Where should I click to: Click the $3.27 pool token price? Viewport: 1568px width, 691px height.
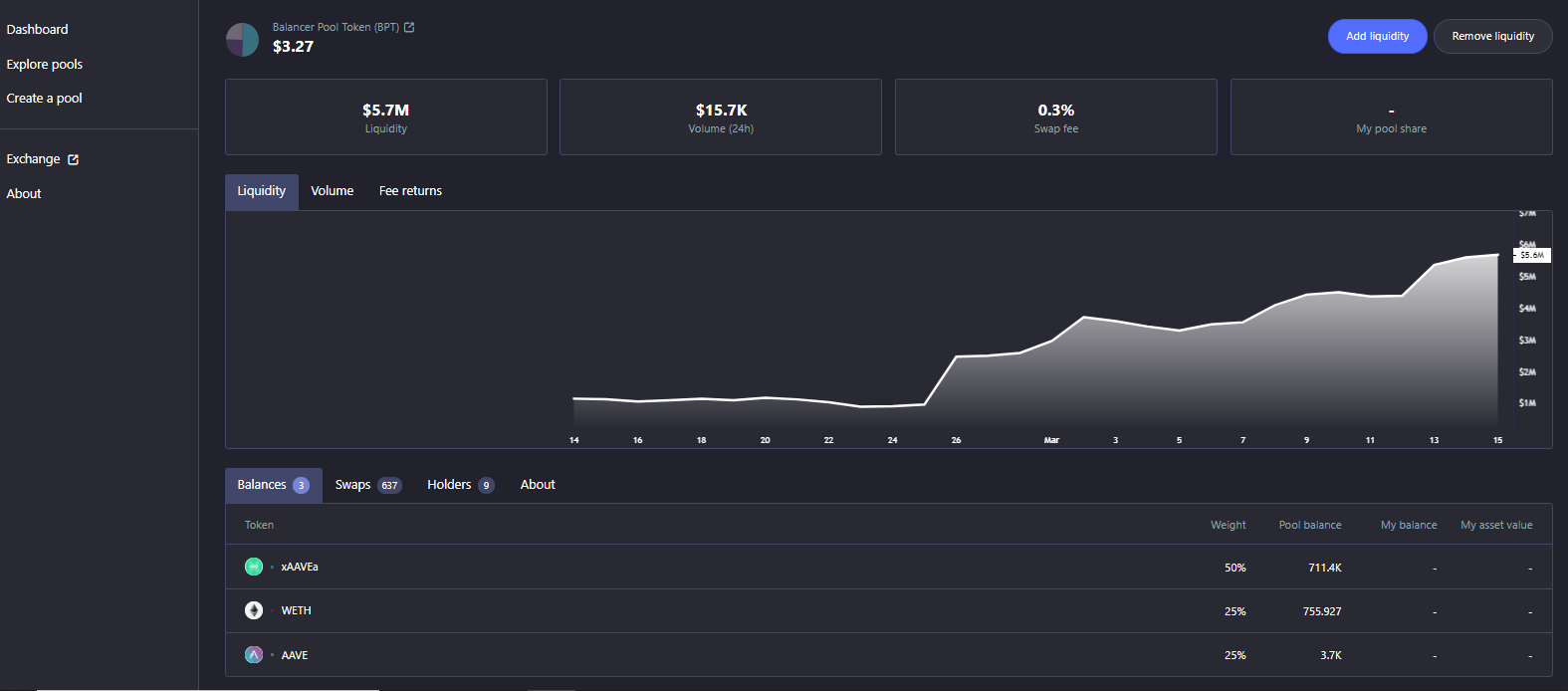[x=293, y=47]
